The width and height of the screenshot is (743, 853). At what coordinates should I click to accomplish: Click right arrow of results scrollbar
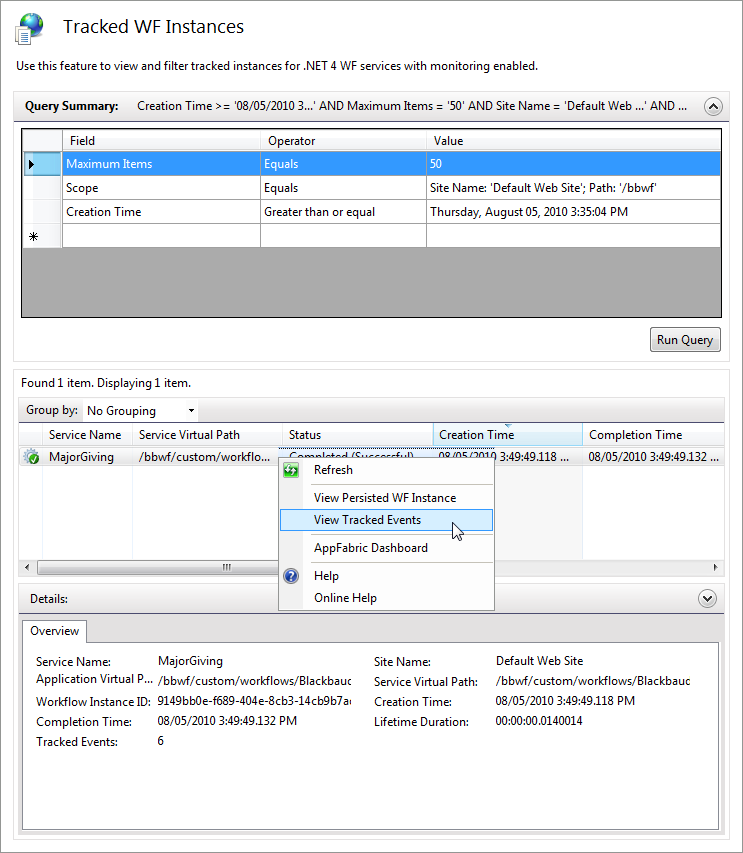coord(716,567)
